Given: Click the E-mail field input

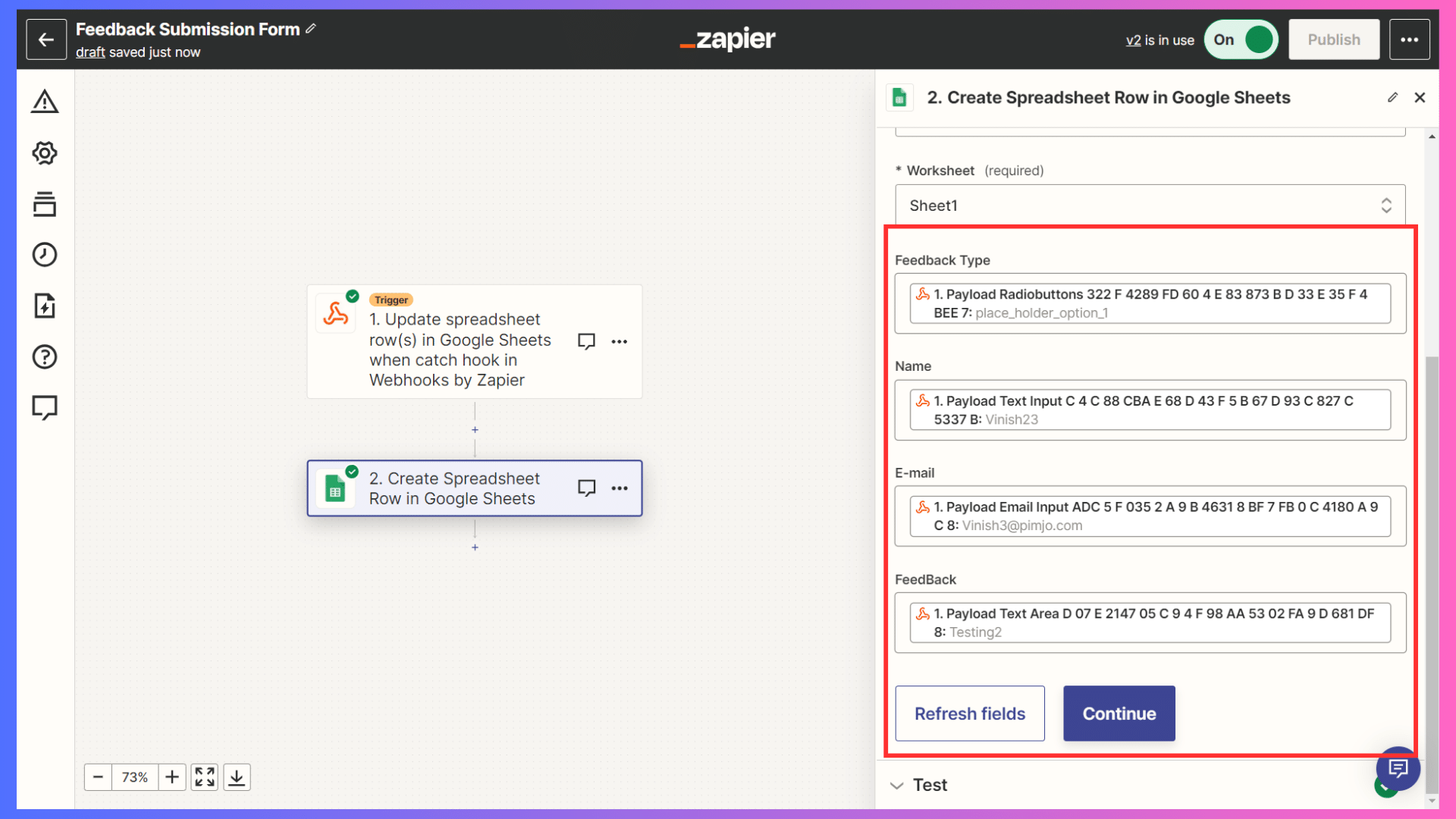Looking at the screenshot, I should pyautogui.click(x=1150, y=516).
